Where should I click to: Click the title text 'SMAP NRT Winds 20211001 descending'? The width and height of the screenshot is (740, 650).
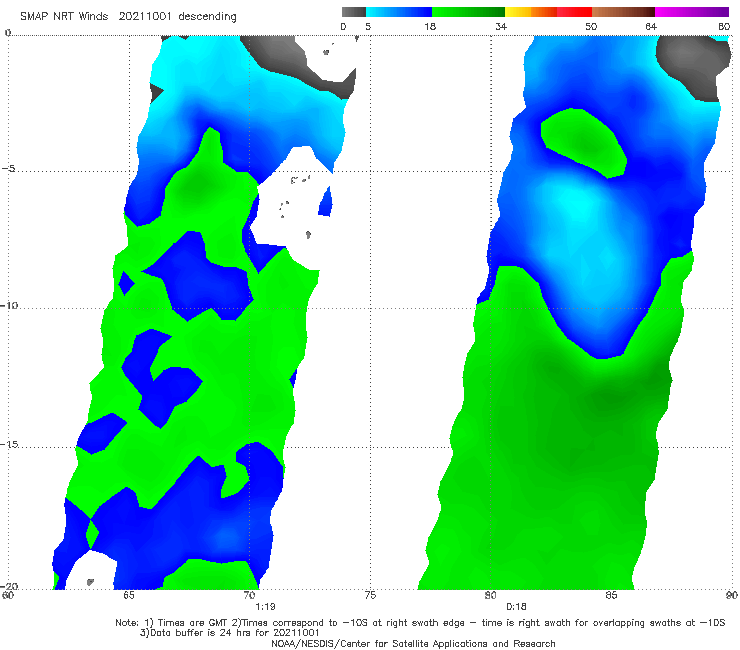pyautogui.click(x=128, y=16)
